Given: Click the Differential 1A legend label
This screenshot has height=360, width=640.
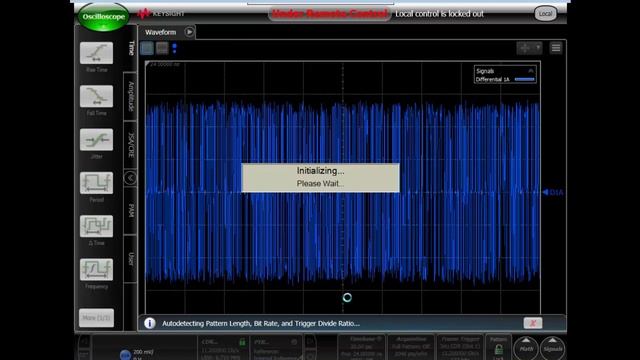Looking at the screenshot, I should pos(493,79).
